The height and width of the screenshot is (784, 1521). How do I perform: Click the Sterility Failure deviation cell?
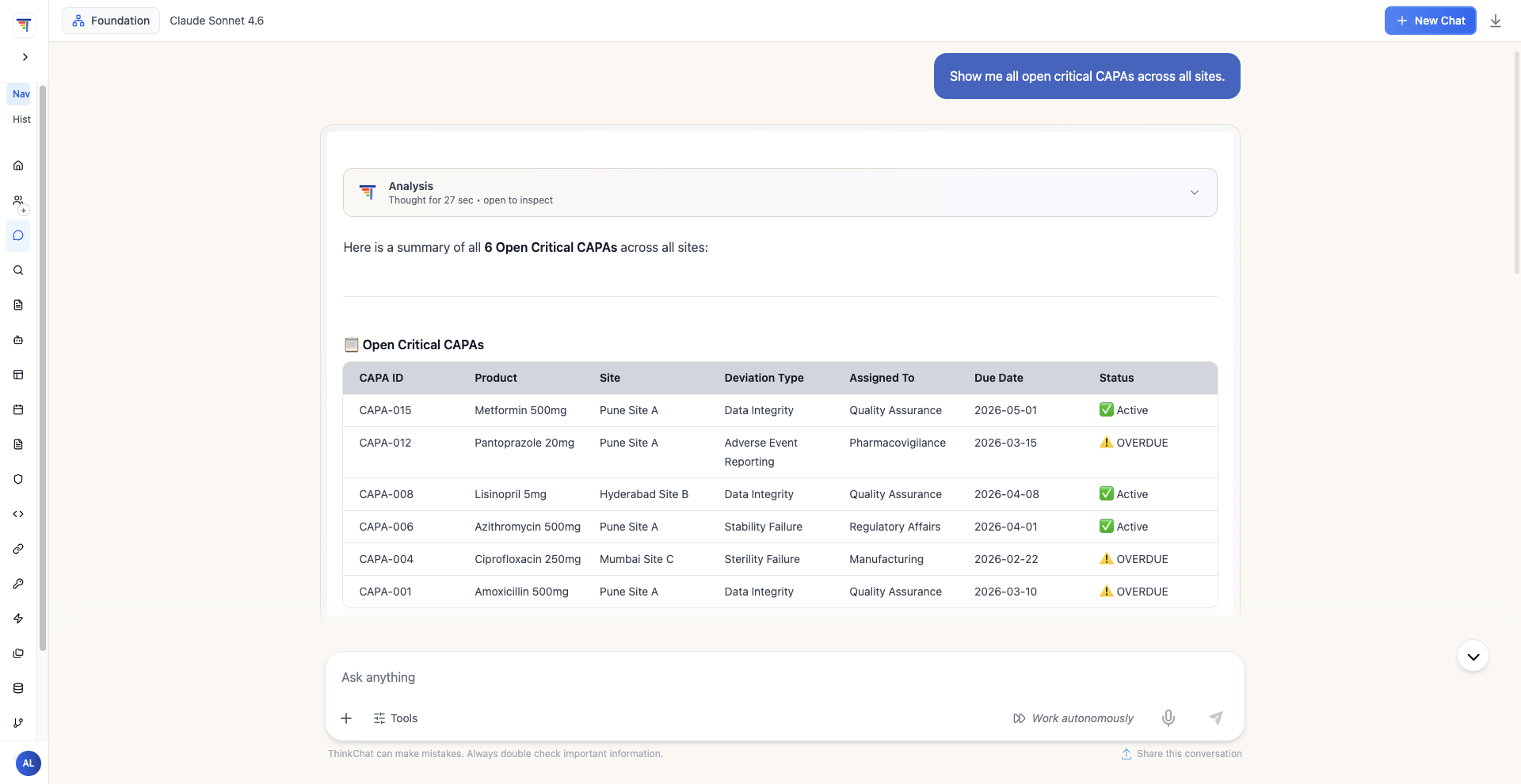pyautogui.click(x=762, y=559)
